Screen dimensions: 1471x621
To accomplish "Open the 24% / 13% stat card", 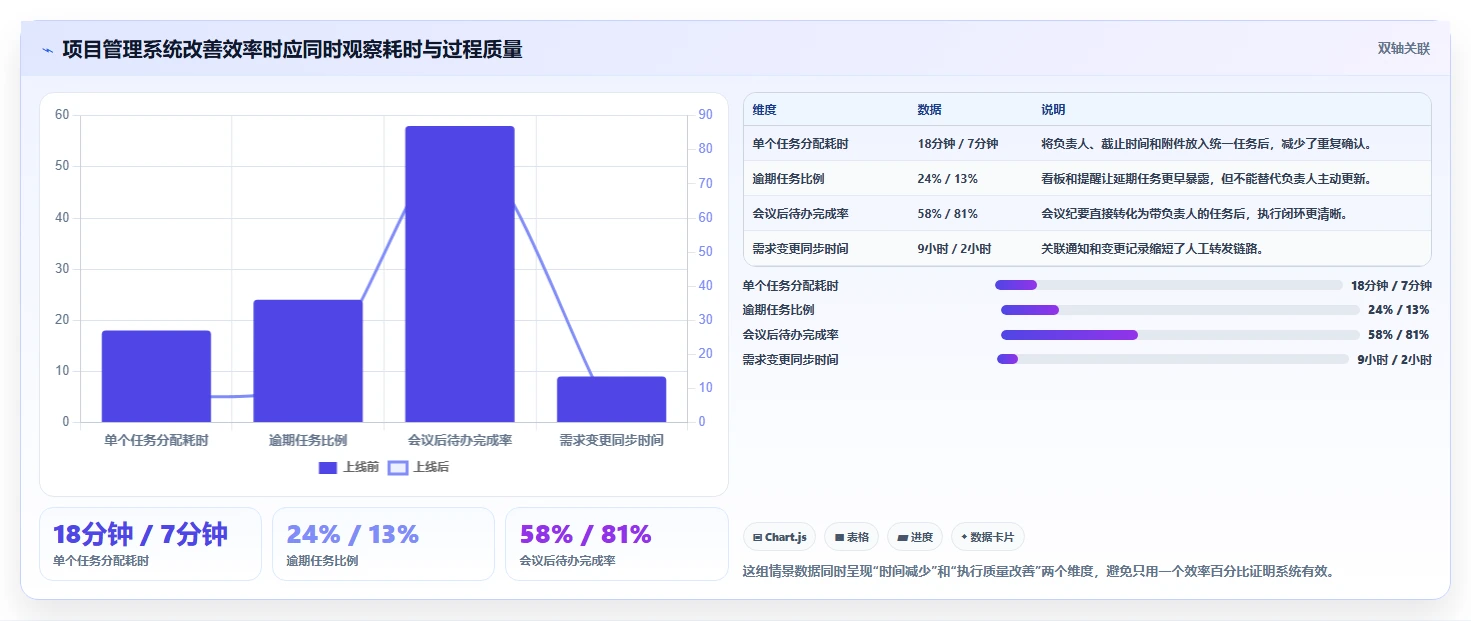I will click(x=383, y=544).
